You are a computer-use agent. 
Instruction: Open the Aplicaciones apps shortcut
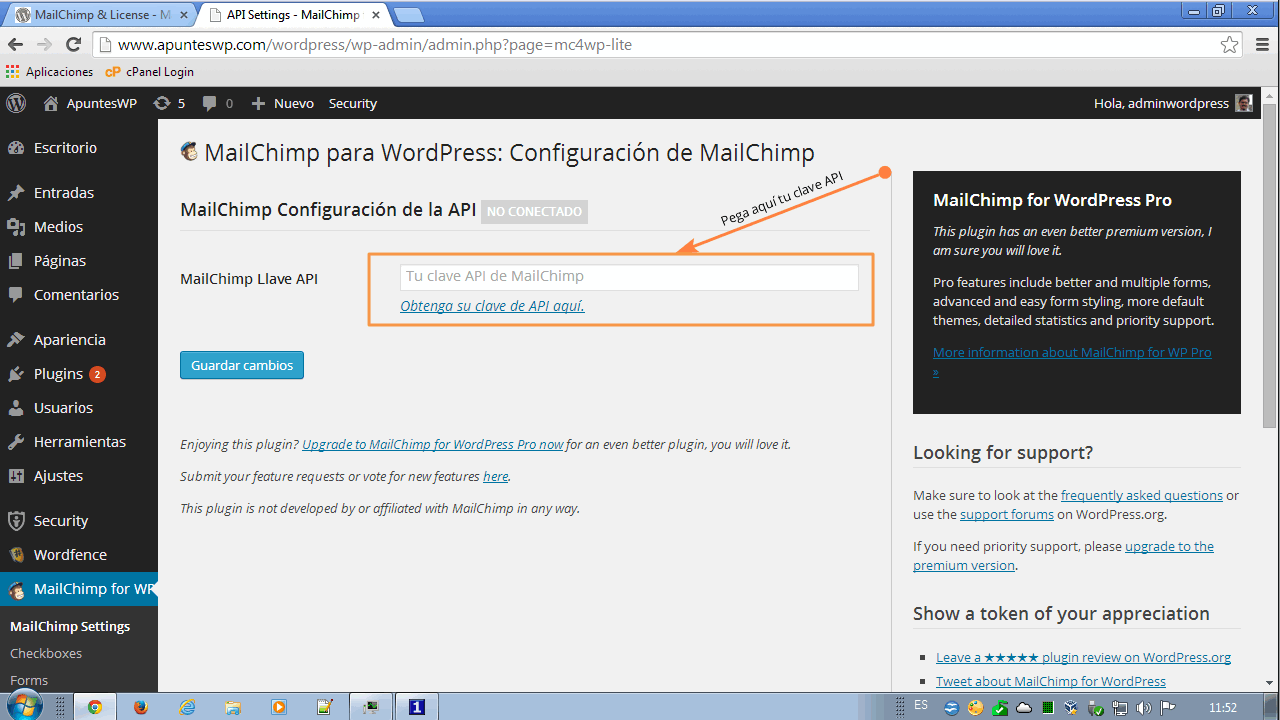click(x=49, y=72)
